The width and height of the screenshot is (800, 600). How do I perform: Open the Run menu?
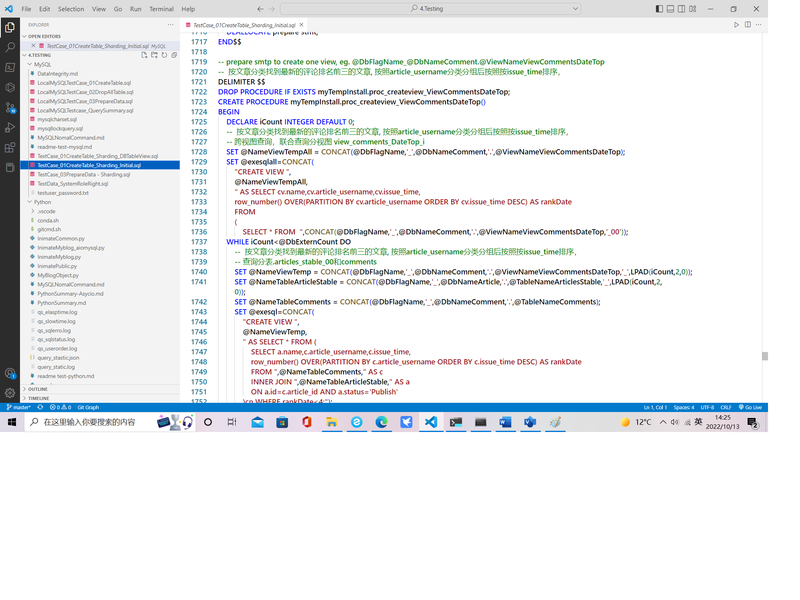tap(135, 9)
